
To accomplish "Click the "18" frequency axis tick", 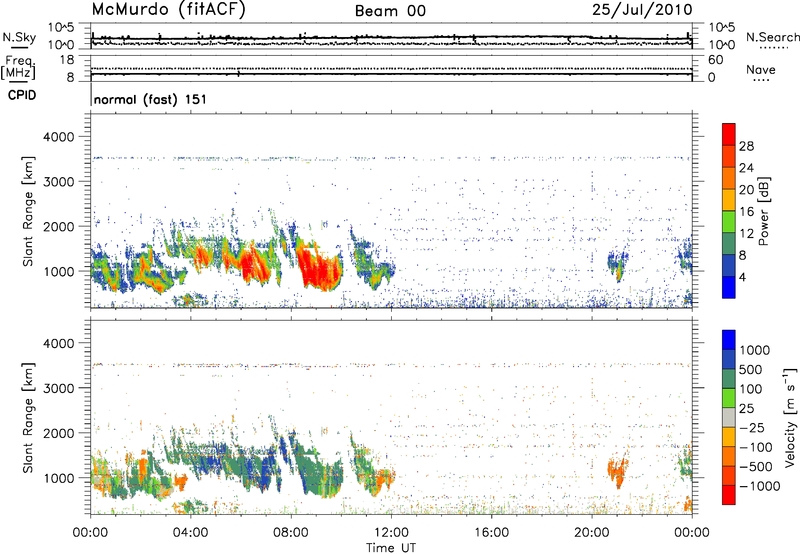I will coord(67,60).
